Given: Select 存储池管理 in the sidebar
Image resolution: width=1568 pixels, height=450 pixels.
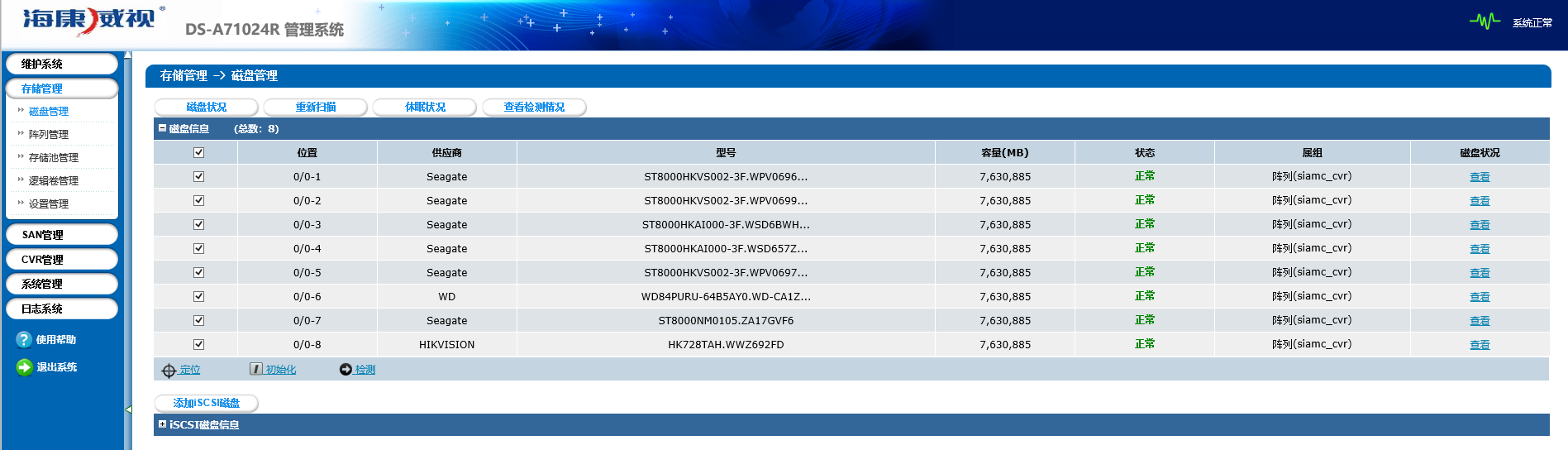Looking at the screenshot, I should 54,157.
